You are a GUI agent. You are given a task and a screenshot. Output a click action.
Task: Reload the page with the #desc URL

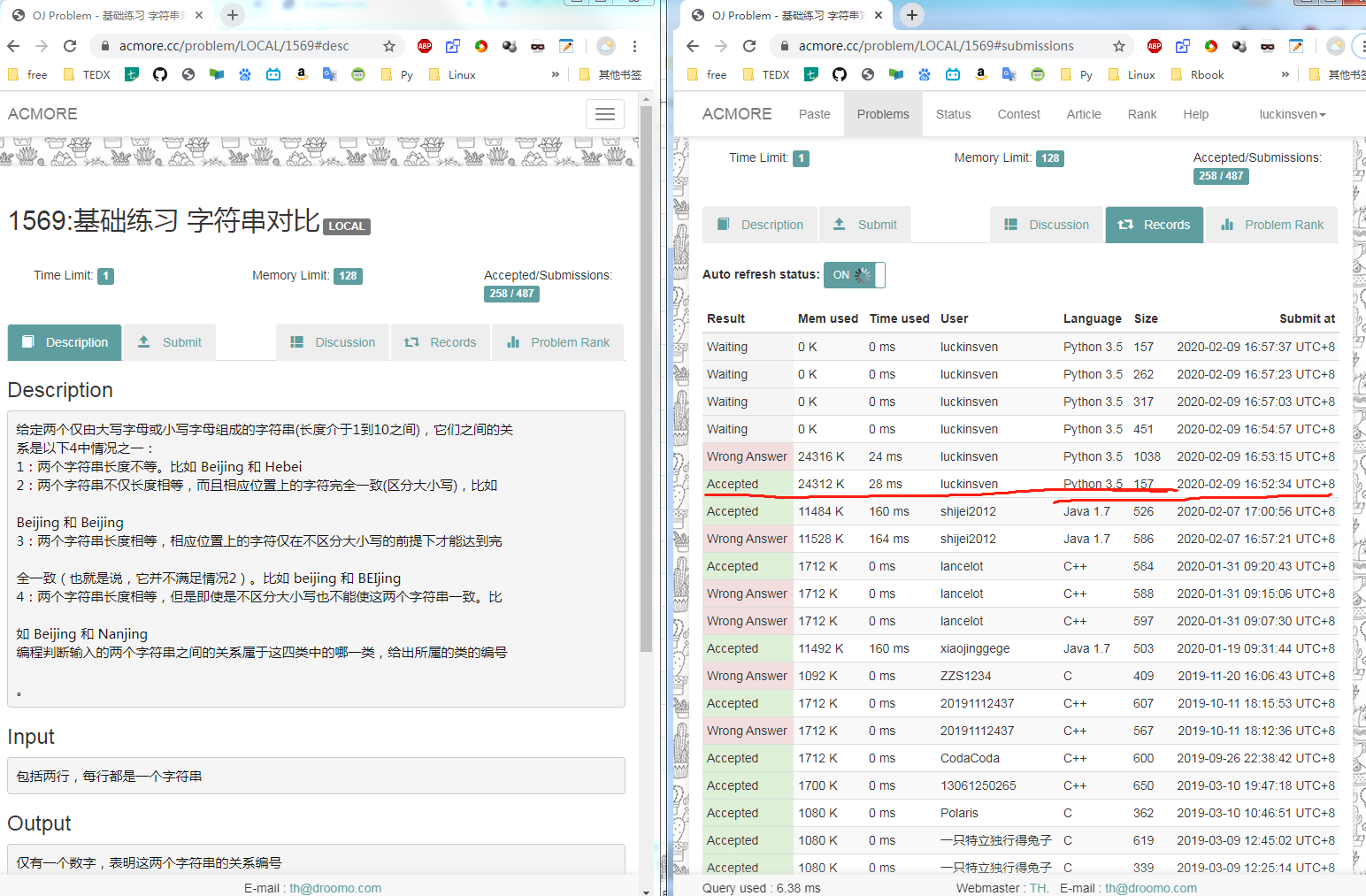[x=70, y=46]
